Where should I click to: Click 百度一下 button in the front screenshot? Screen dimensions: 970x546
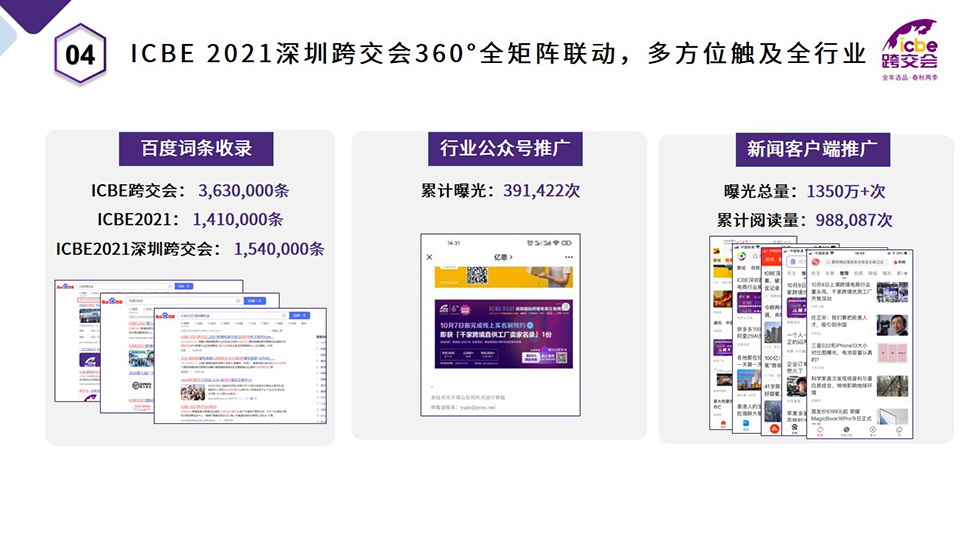299,315
